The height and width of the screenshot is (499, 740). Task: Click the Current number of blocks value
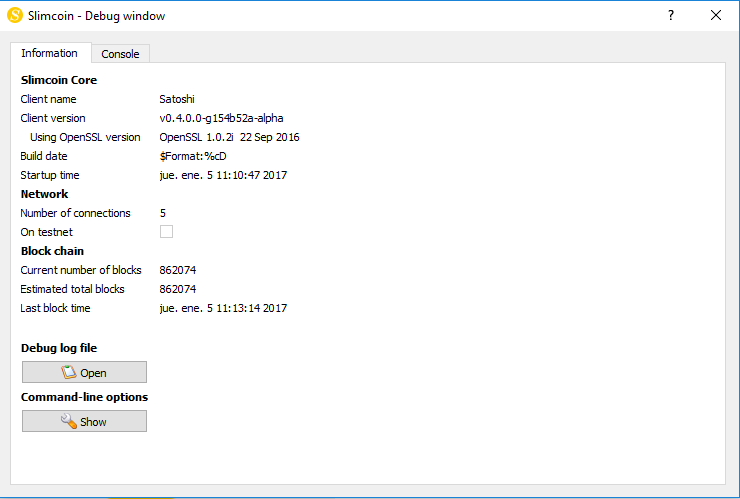pyautogui.click(x=178, y=270)
